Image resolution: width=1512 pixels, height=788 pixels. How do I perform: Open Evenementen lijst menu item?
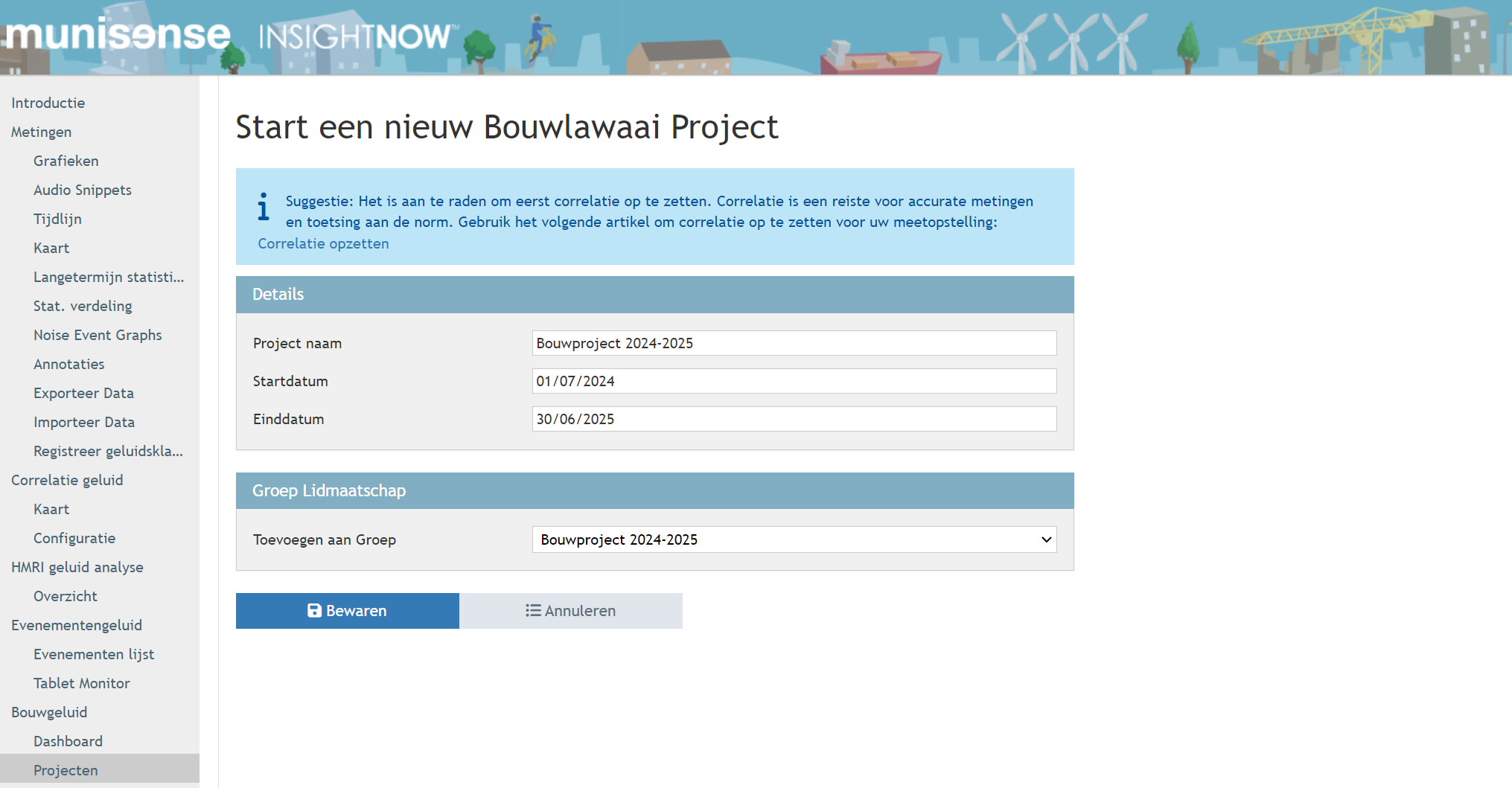click(94, 654)
